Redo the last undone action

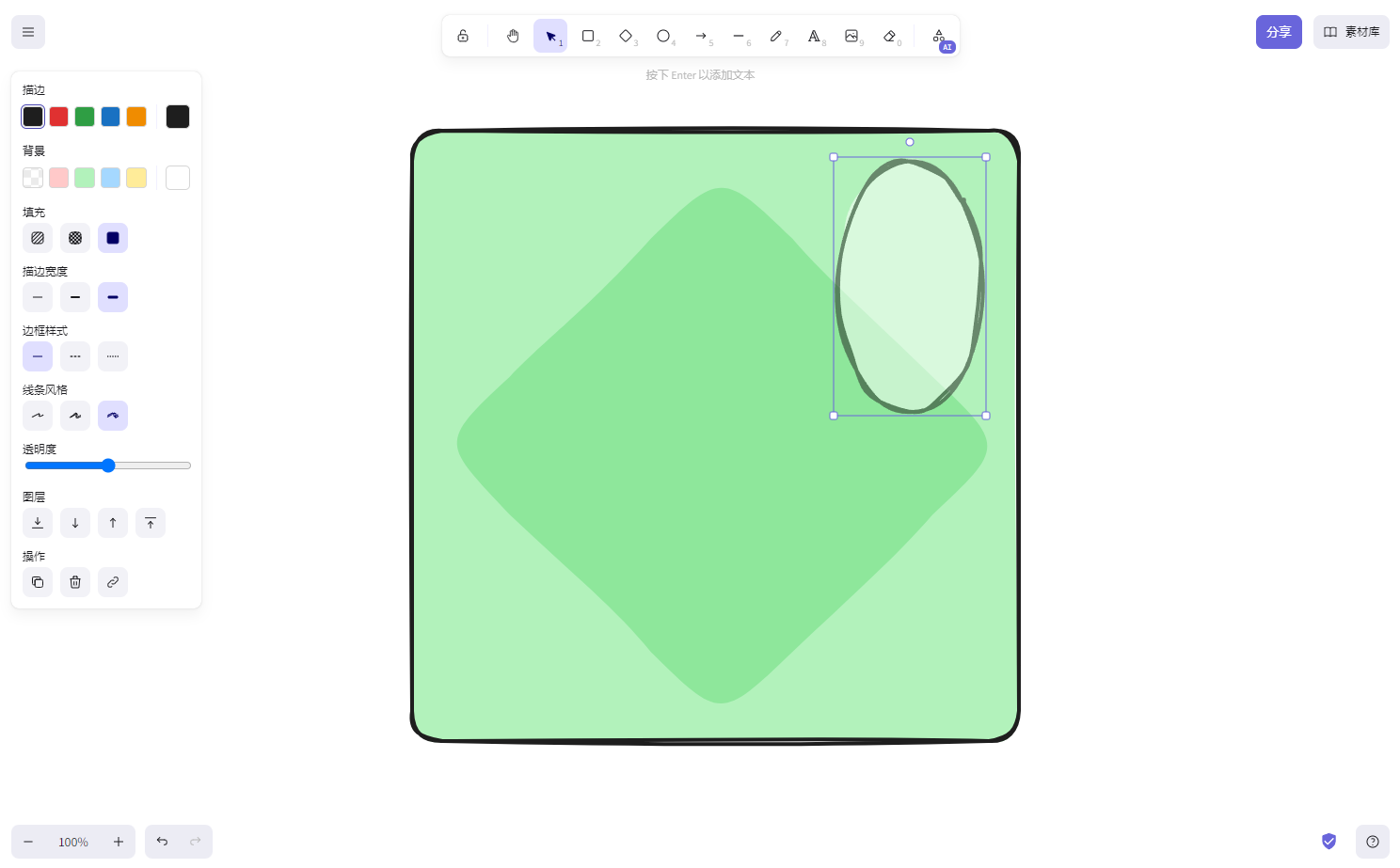tap(196, 842)
